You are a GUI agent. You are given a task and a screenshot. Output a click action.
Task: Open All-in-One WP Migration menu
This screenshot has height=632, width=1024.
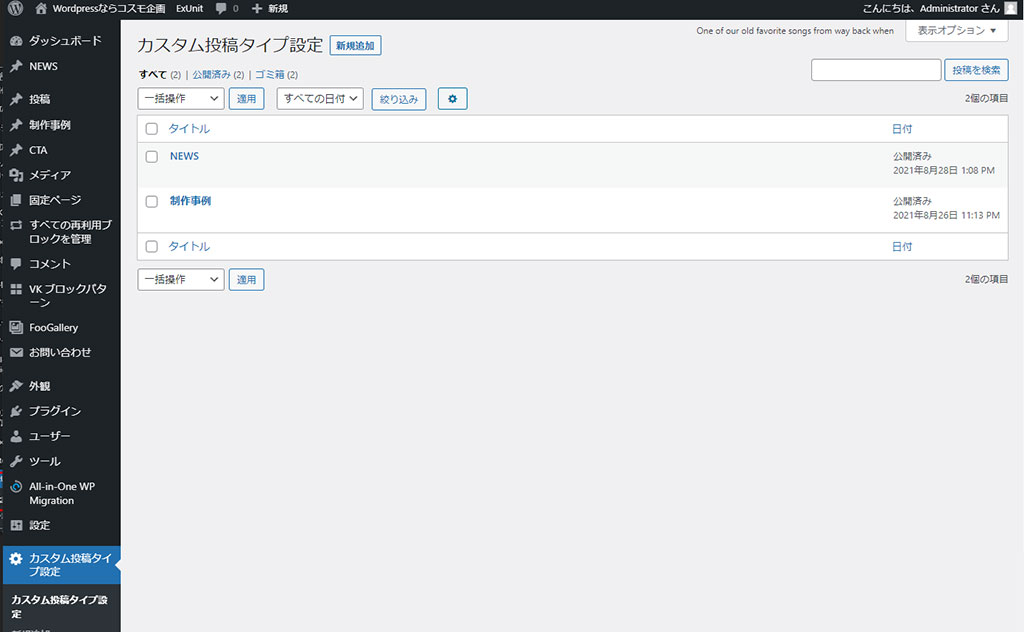[61, 493]
